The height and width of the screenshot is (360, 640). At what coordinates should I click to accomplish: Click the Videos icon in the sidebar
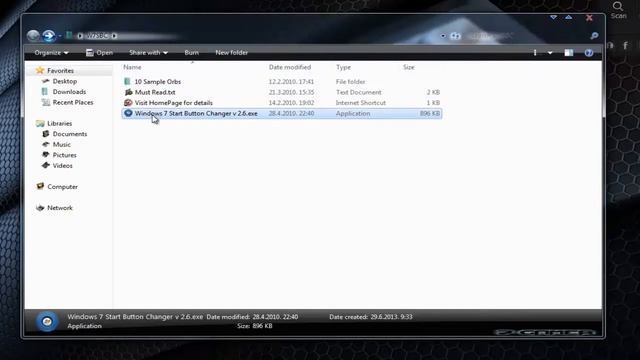tap(46, 165)
